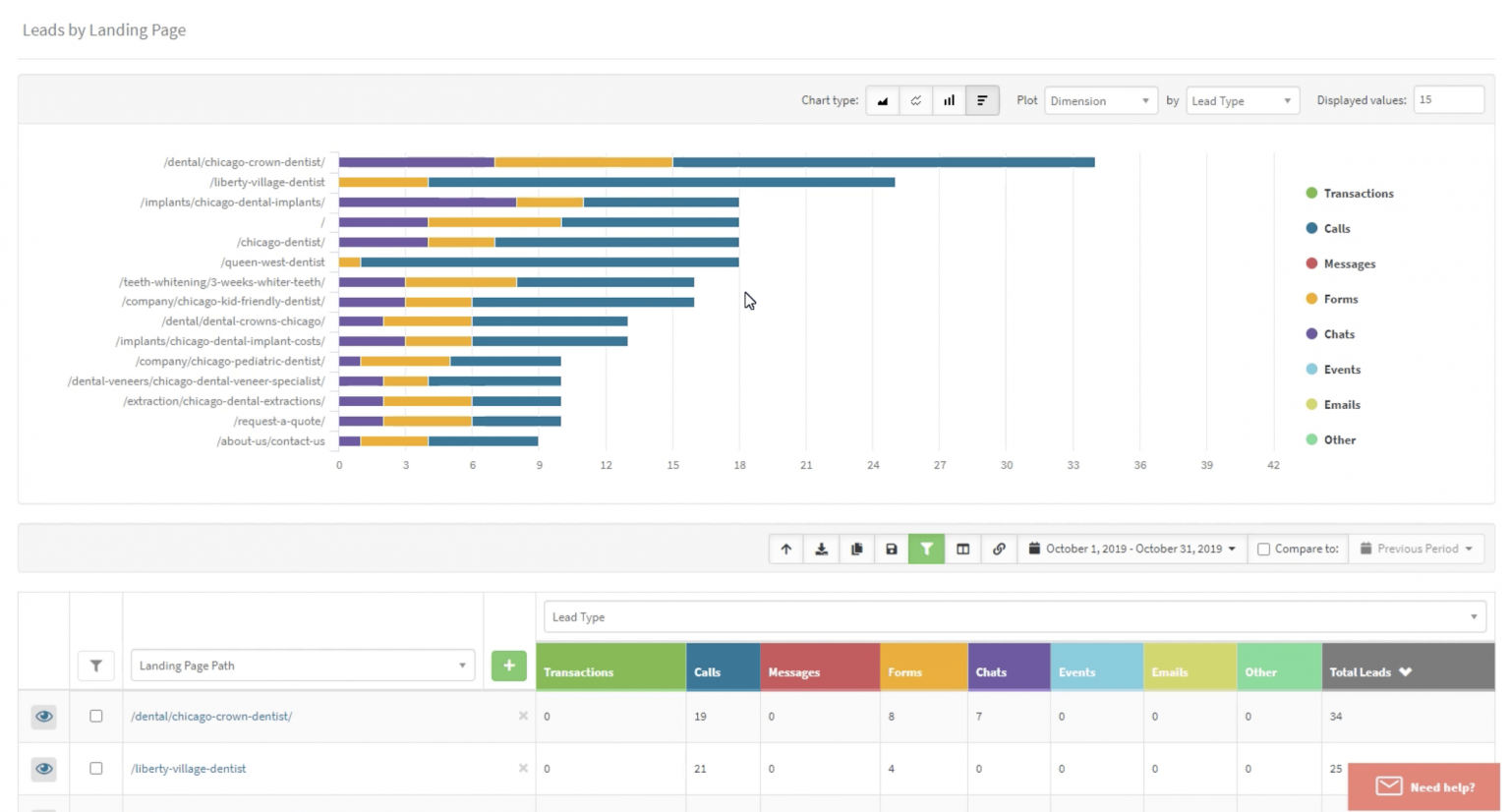
Task: Open the Plot Dimension dropdown
Action: (1101, 99)
